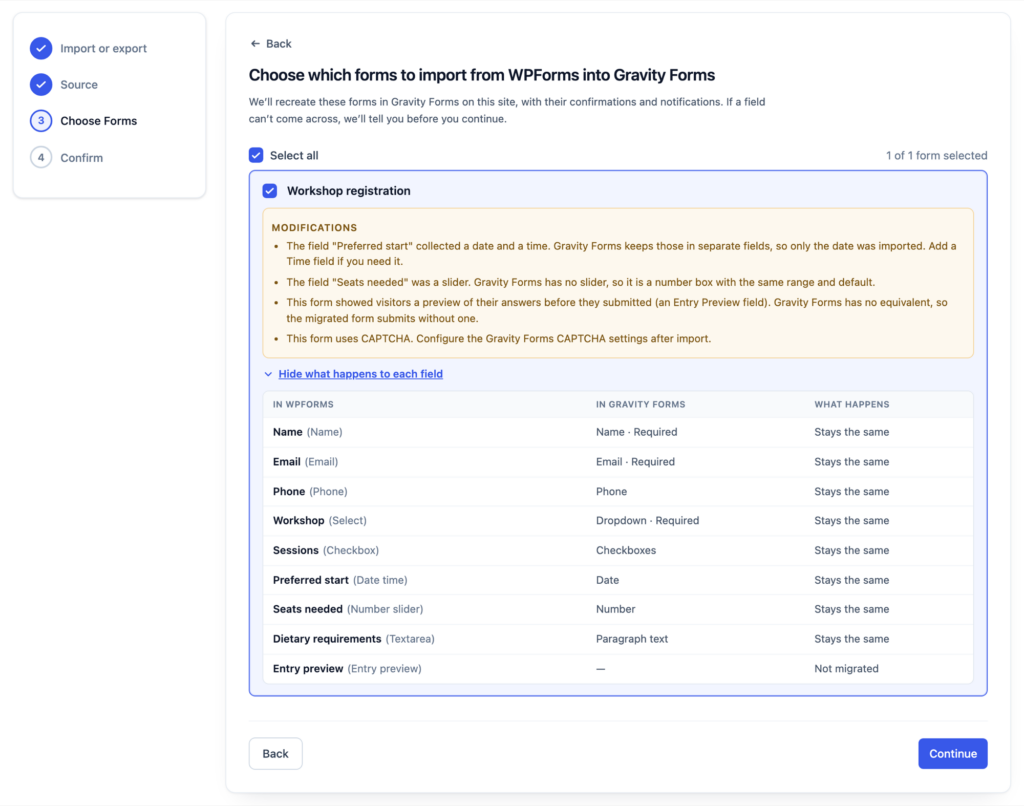The height and width of the screenshot is (806, 1024).
Task: Select the Dietary requirements (Textarea) row
Action: (618, 639)
